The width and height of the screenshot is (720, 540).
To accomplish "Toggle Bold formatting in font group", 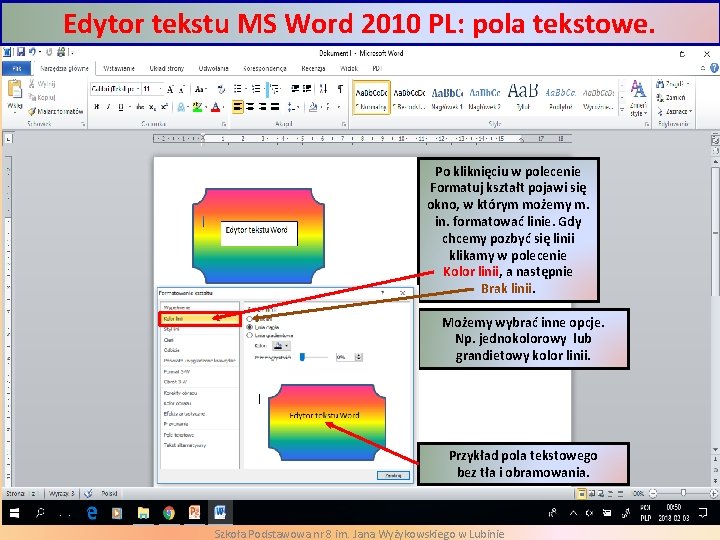I will [96, 107].
